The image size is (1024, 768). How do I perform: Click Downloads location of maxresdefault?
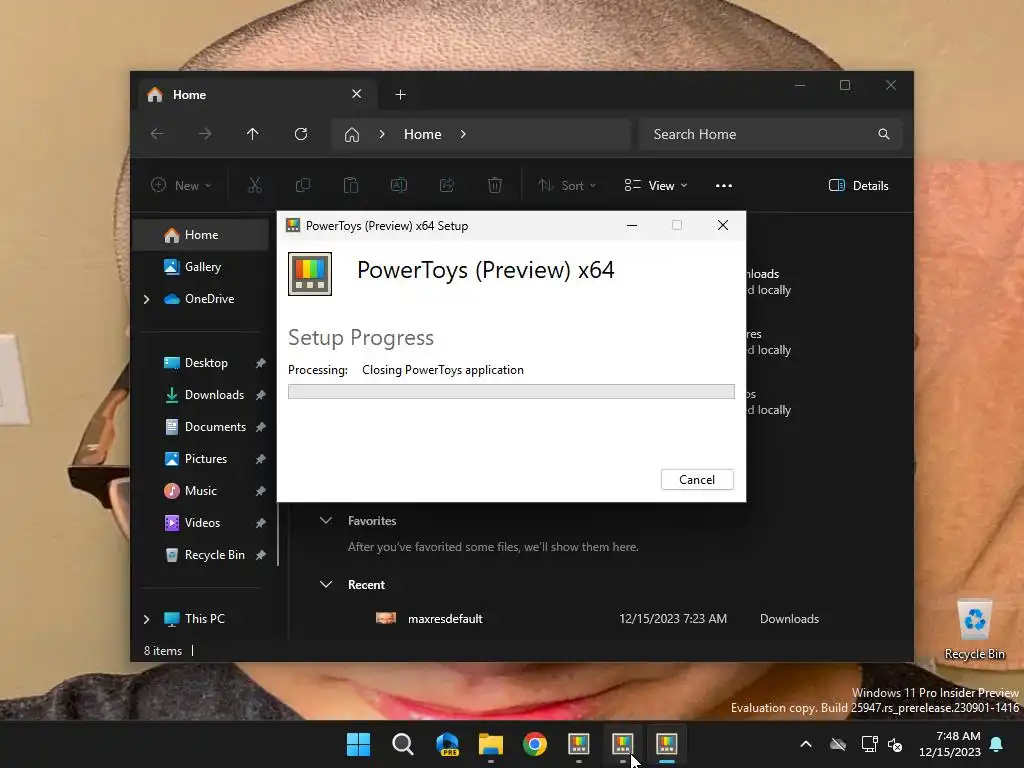789,618
